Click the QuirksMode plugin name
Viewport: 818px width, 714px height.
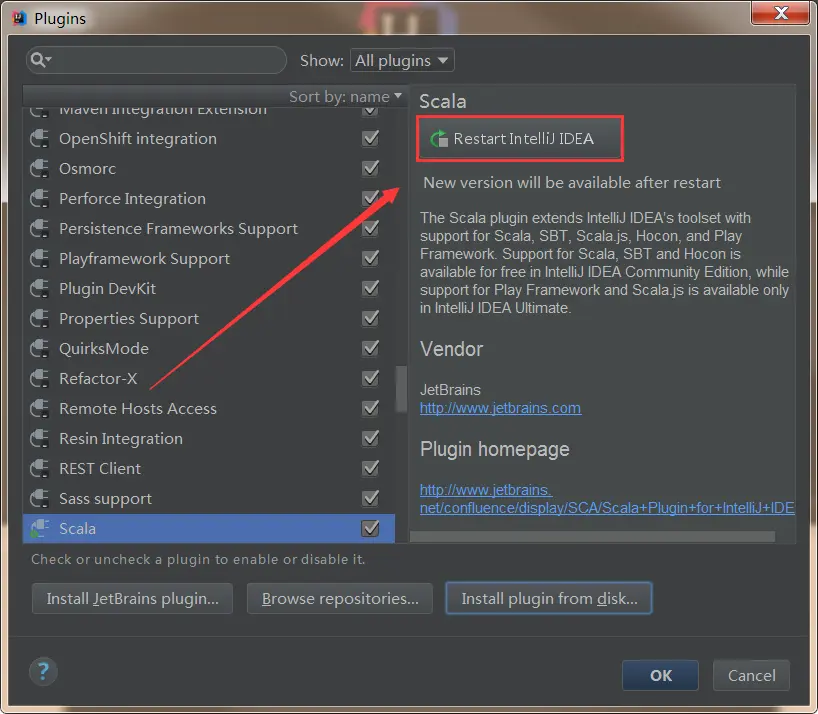click(104, 348)
